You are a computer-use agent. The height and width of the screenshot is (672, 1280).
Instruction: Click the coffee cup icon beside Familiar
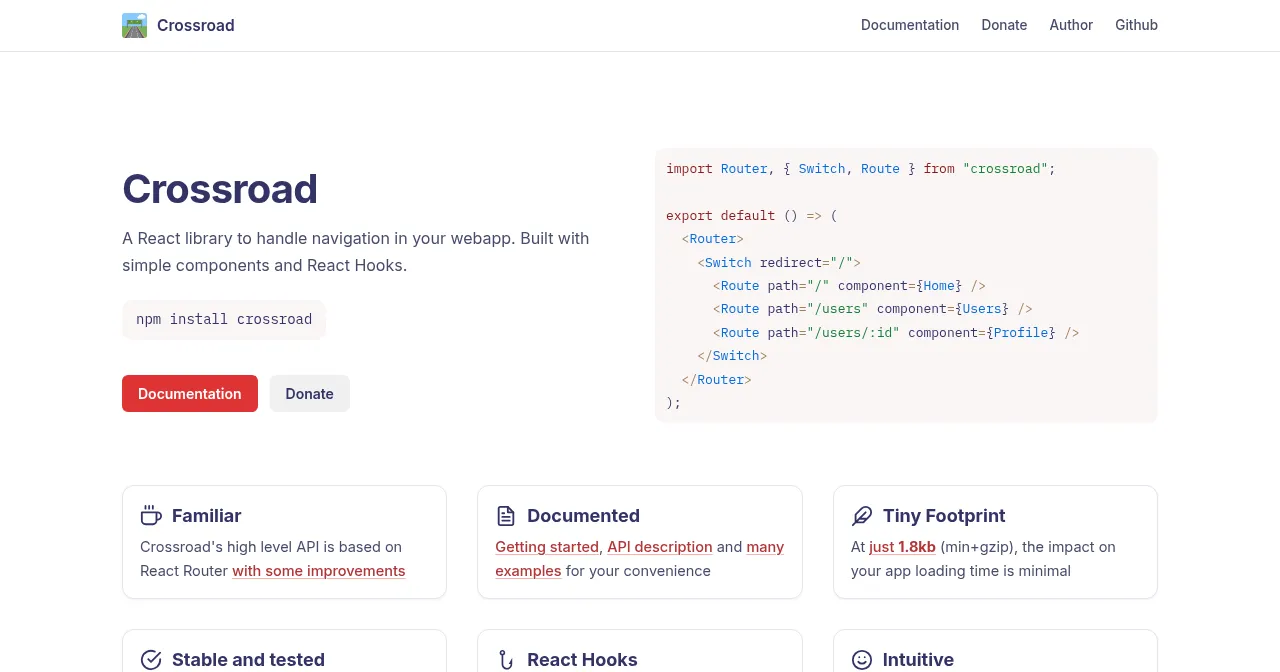tap(151, 516)
